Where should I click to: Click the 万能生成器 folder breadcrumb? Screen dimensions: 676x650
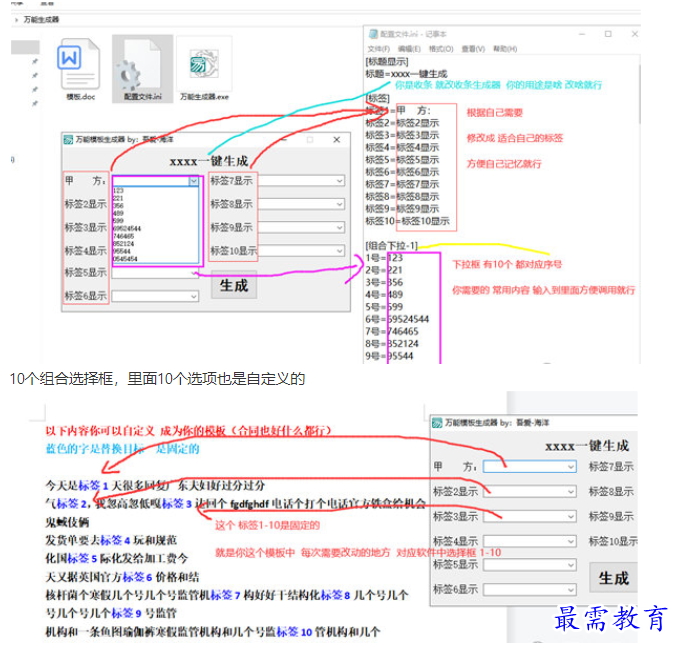point(41,20)
